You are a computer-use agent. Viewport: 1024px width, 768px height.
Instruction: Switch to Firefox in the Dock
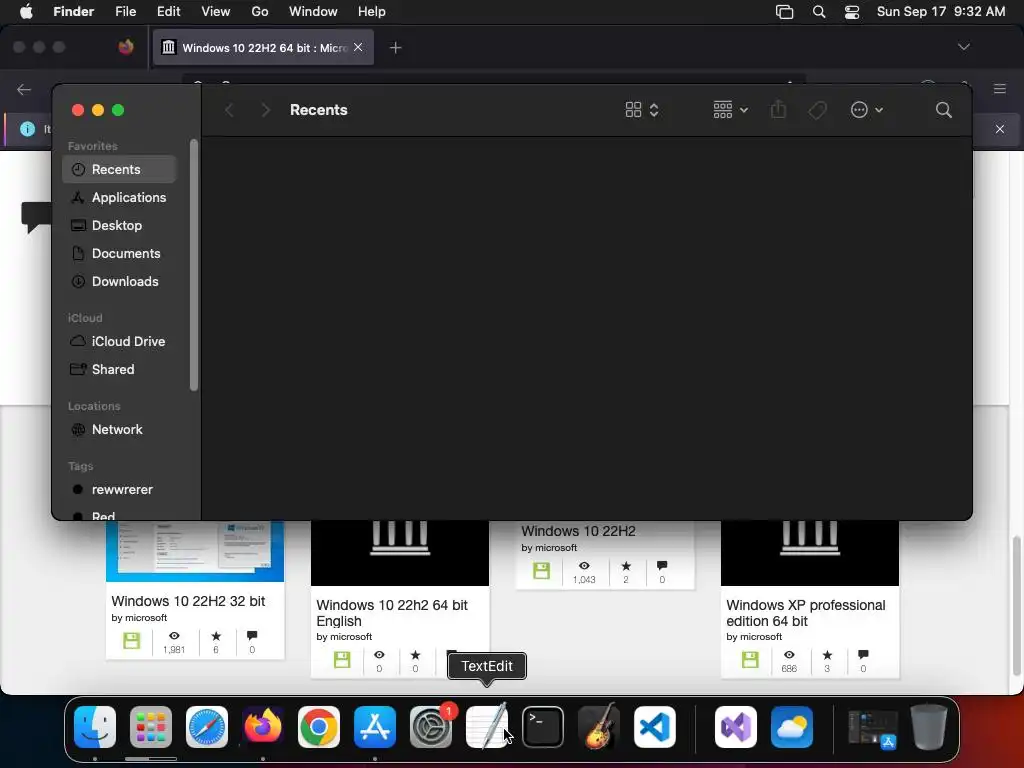click(263, 727)
